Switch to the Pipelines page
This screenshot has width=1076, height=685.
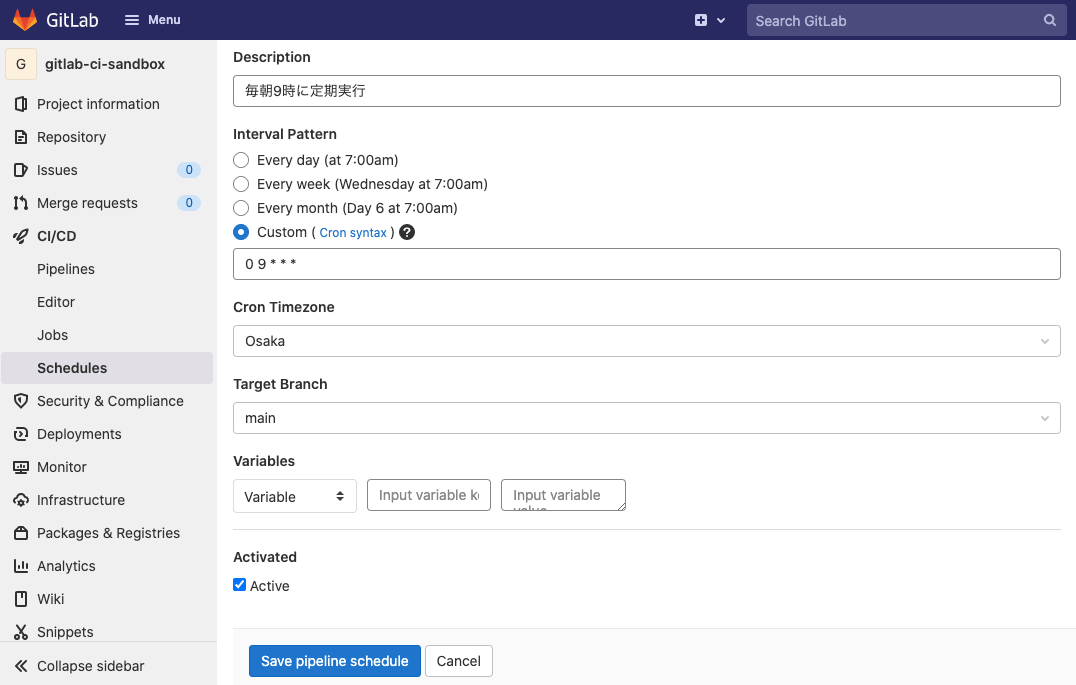tap(66, 268)
